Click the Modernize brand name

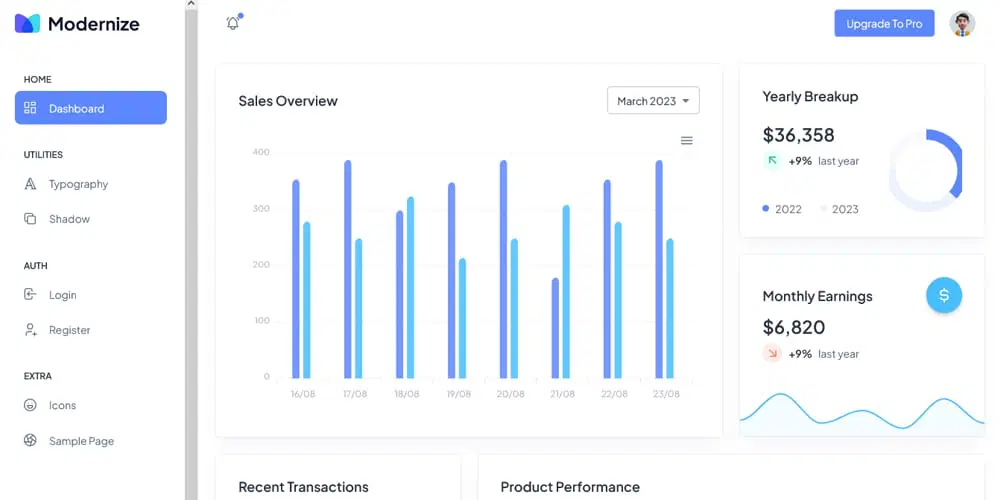tap(94, 24)
